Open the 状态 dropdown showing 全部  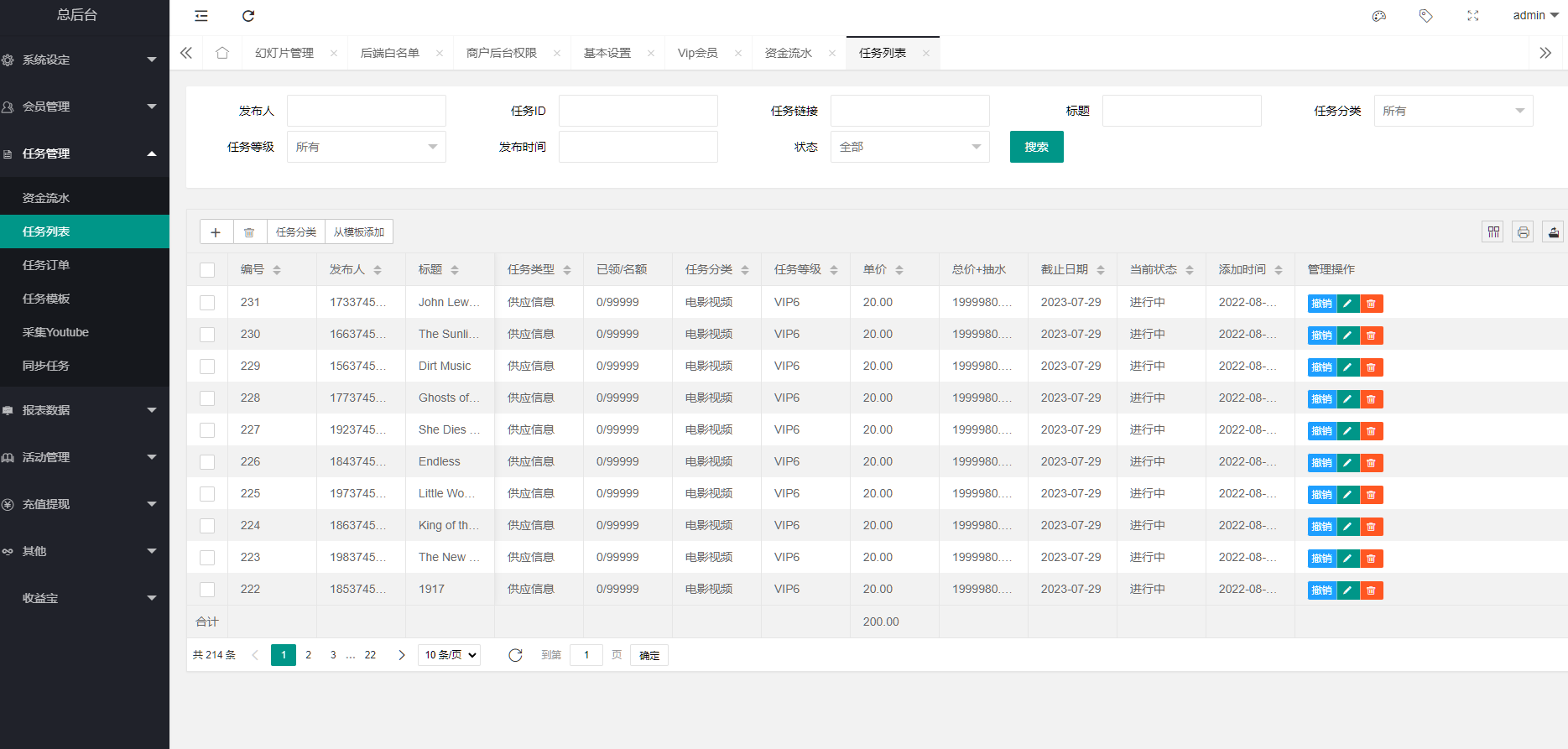[x=909, y=147]
